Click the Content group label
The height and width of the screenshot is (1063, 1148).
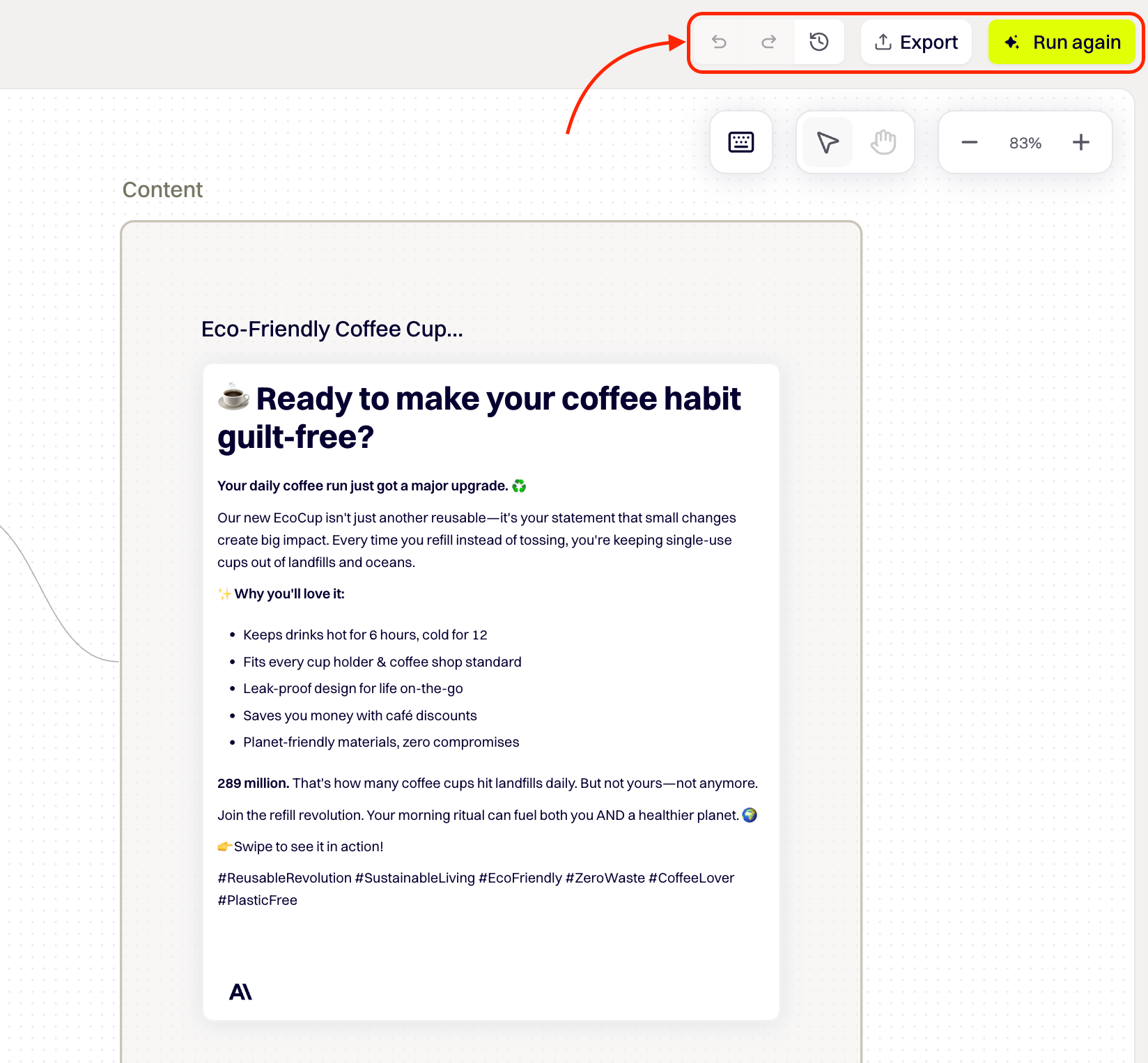tap(162, 189)
